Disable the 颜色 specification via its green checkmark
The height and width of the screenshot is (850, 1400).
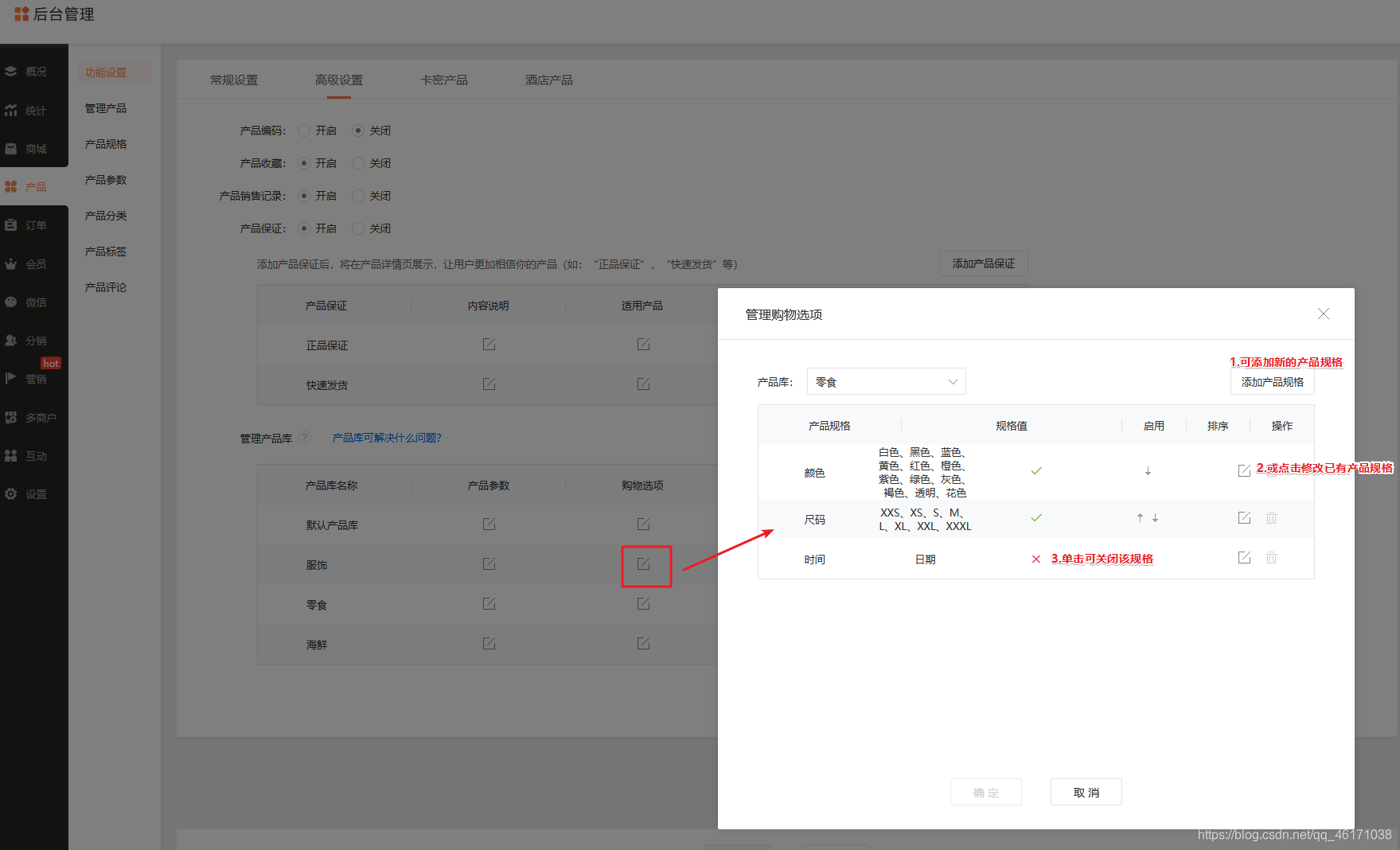pos(1036,471)
